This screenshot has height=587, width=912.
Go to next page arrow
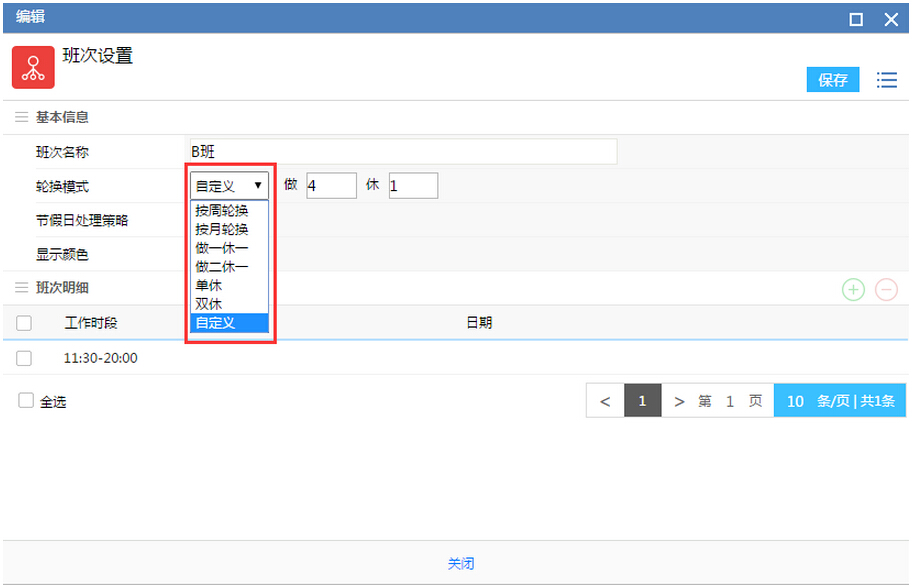click(679, 401)
